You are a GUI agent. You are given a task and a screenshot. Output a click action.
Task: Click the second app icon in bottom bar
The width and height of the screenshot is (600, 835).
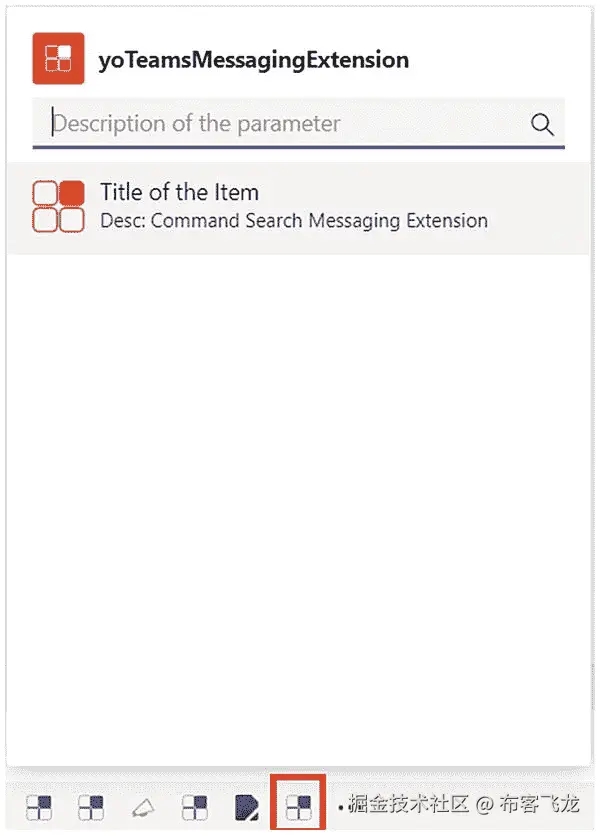click(x=91, y=805)
